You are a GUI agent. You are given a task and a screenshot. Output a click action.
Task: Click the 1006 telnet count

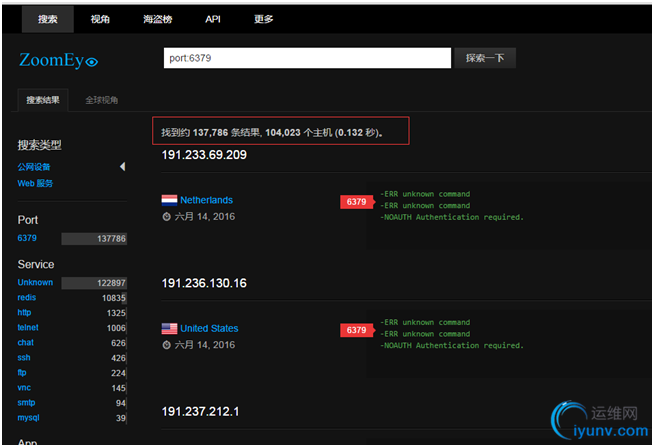[x=116, y=328]
